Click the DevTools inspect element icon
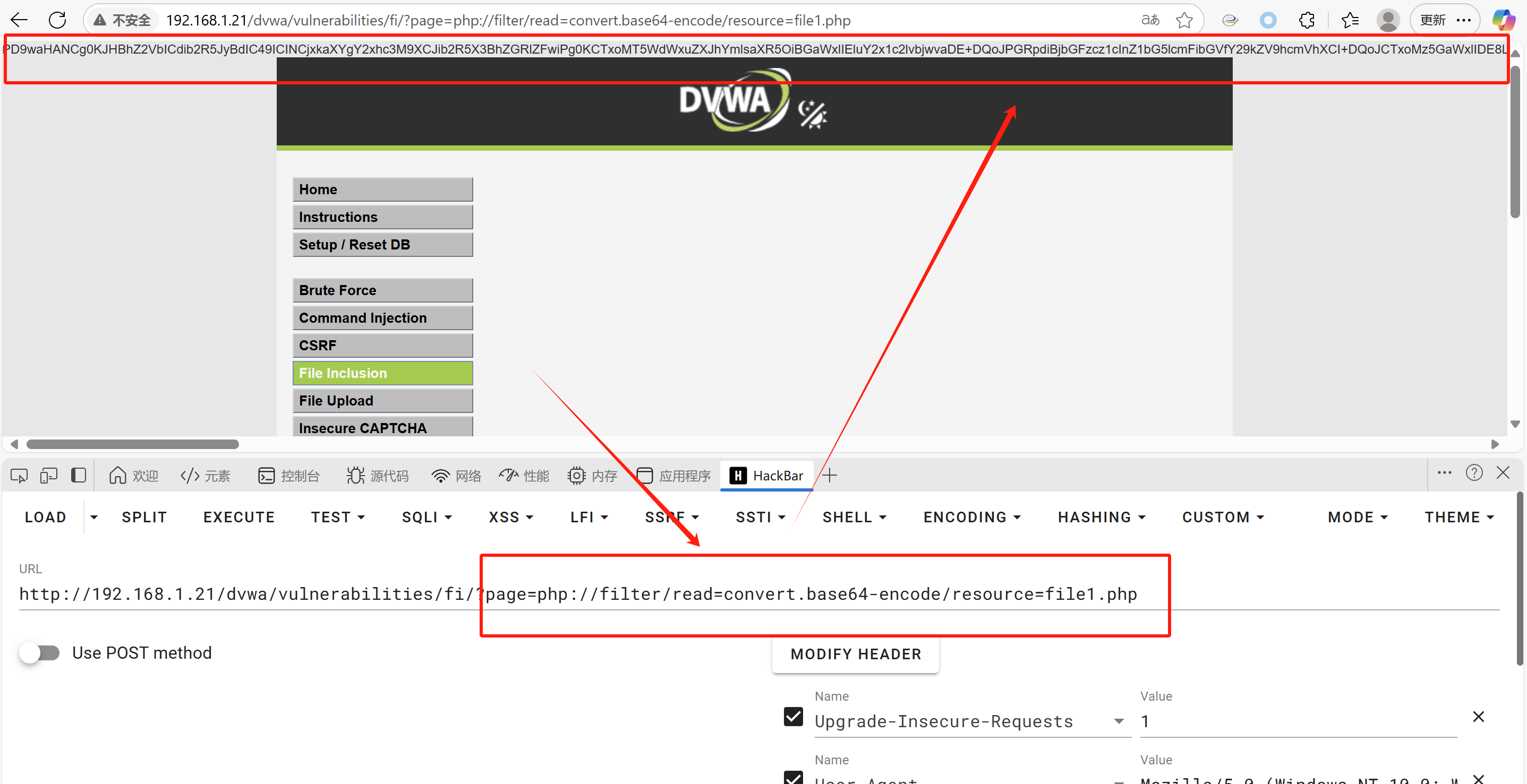 click(19, 476)
